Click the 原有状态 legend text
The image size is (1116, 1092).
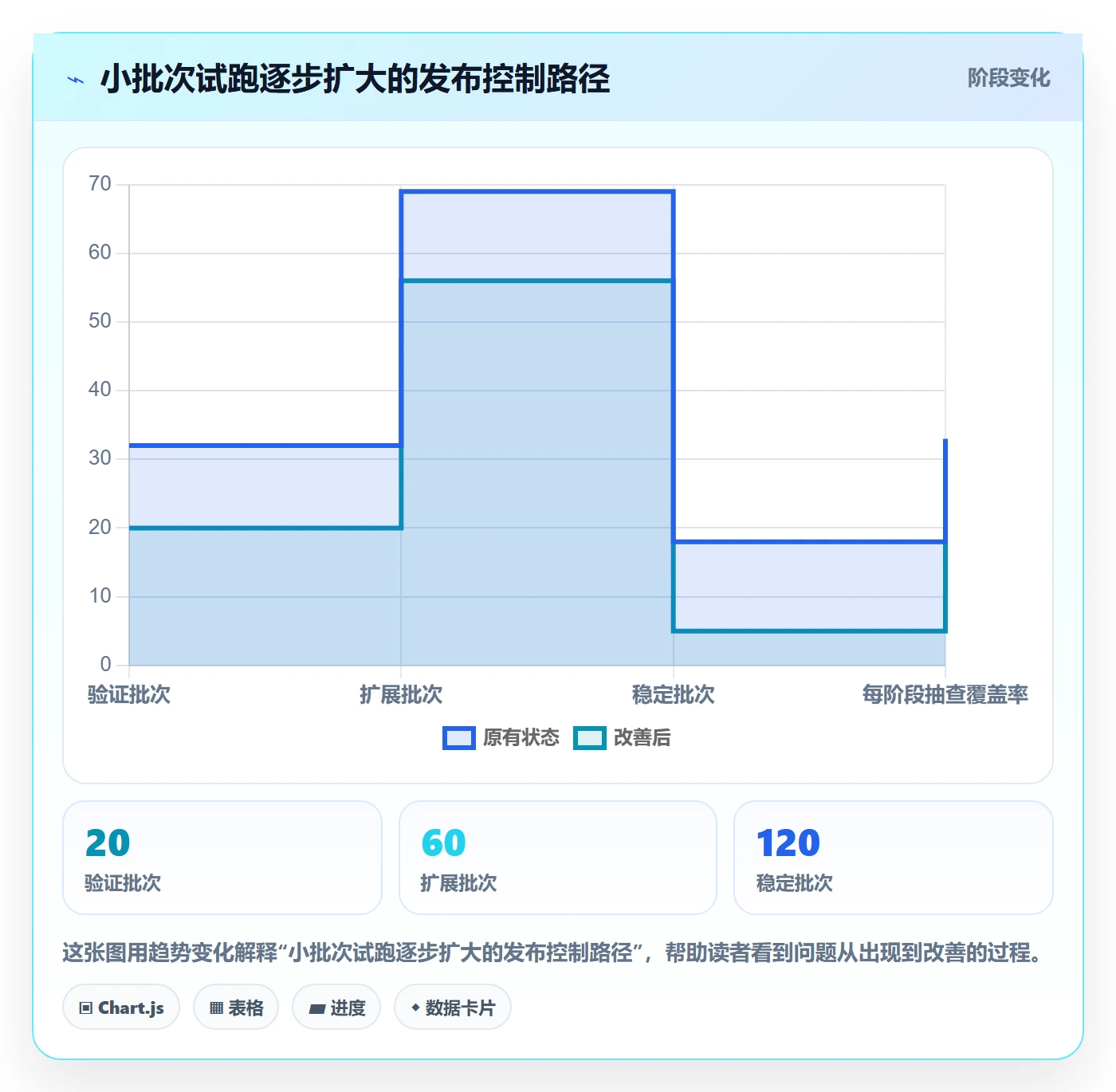coord(521,738)
